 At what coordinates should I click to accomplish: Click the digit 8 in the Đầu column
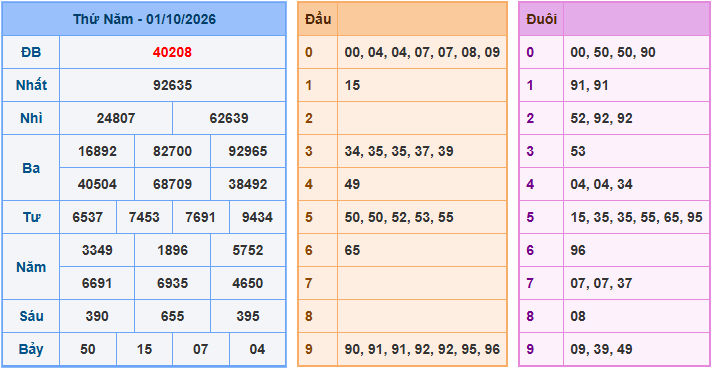pyautogui.click(x=309, y=316)
